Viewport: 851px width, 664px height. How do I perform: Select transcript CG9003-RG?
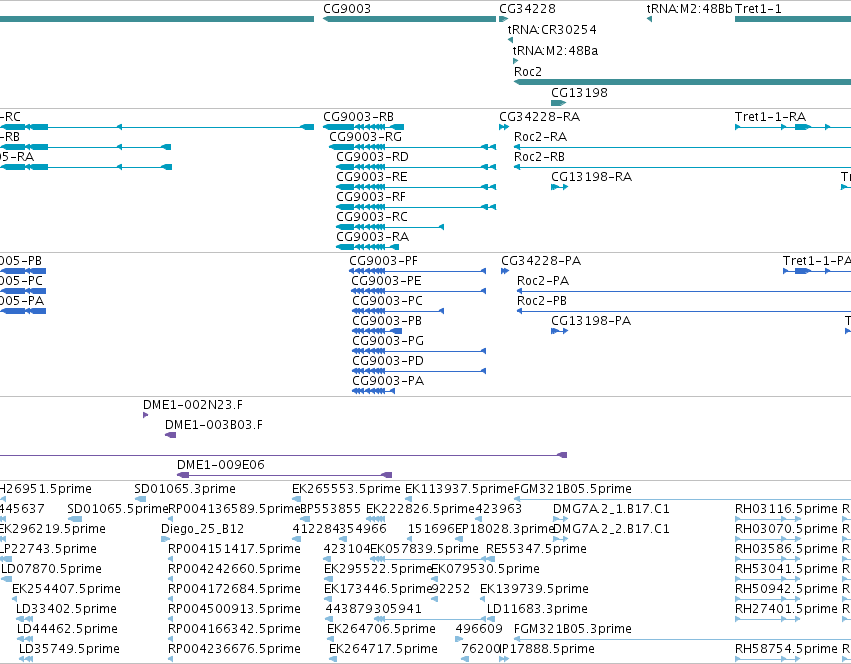point(366,137)
